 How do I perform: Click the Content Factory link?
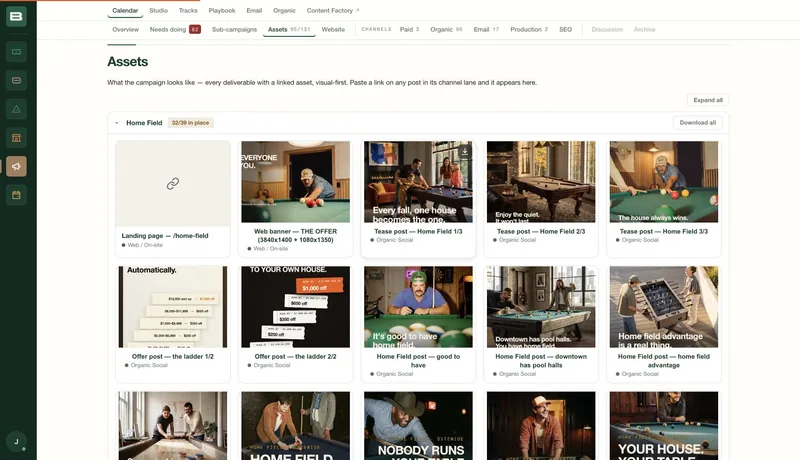330,10
